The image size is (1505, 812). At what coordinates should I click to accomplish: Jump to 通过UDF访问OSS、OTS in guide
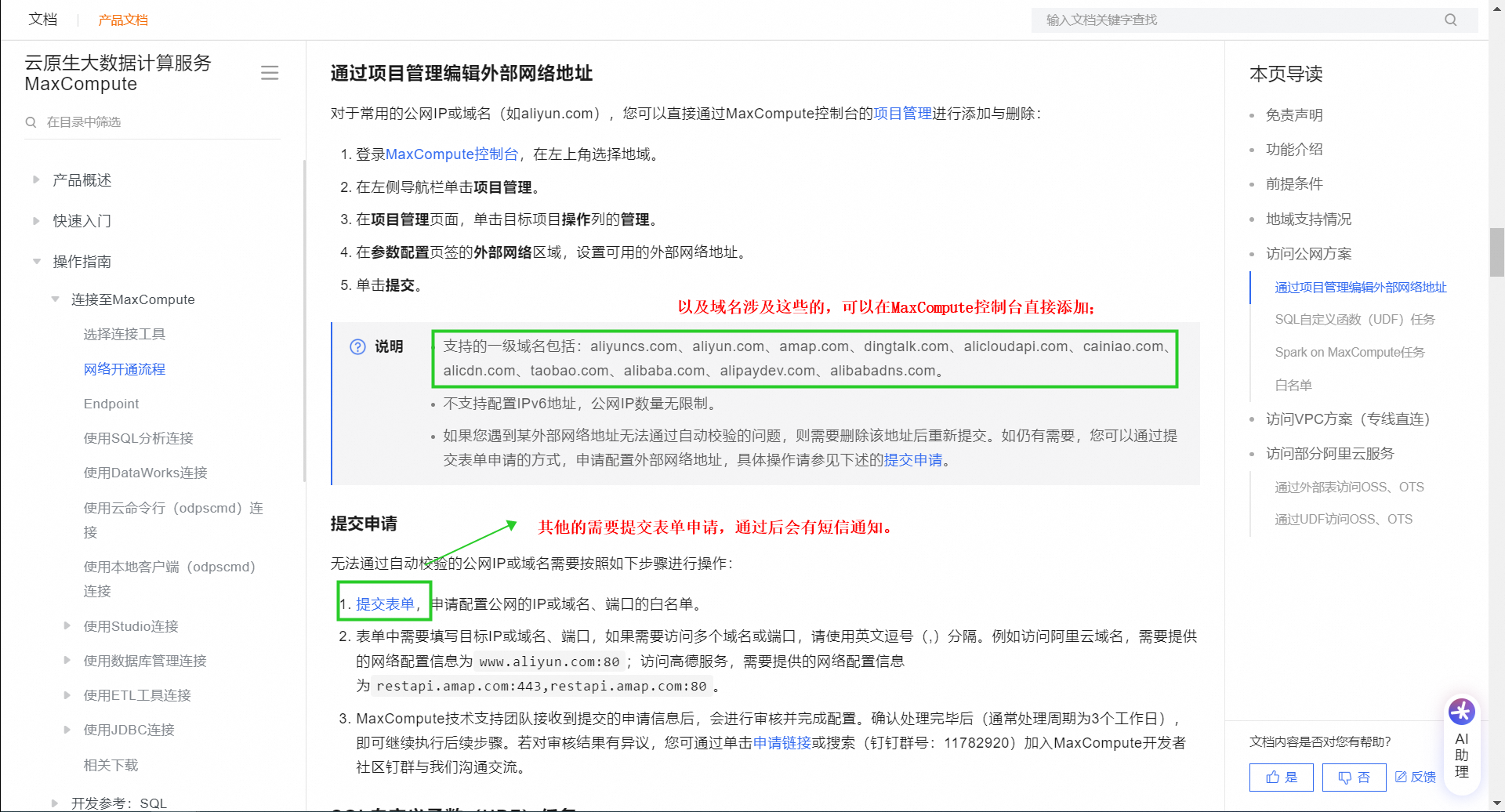[x=1344, y=520]
